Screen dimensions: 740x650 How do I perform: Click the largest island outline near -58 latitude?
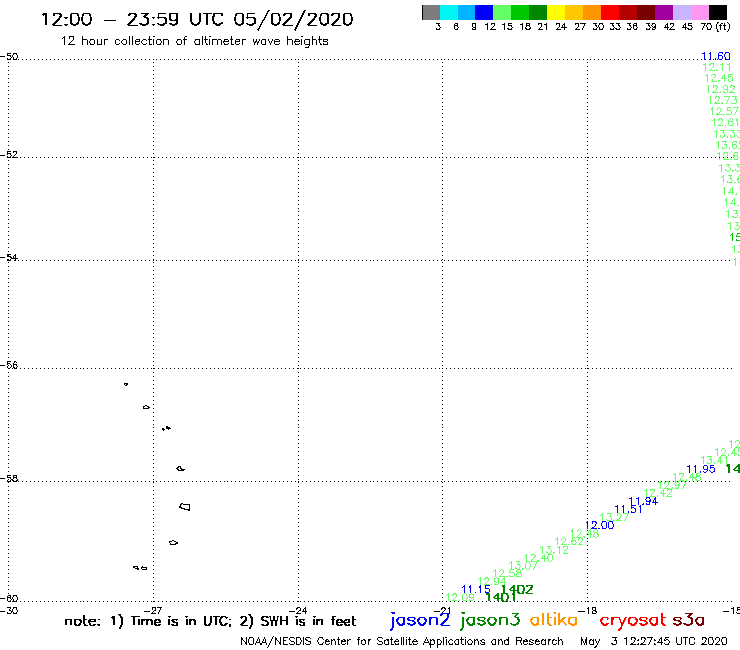click(185, 507)
